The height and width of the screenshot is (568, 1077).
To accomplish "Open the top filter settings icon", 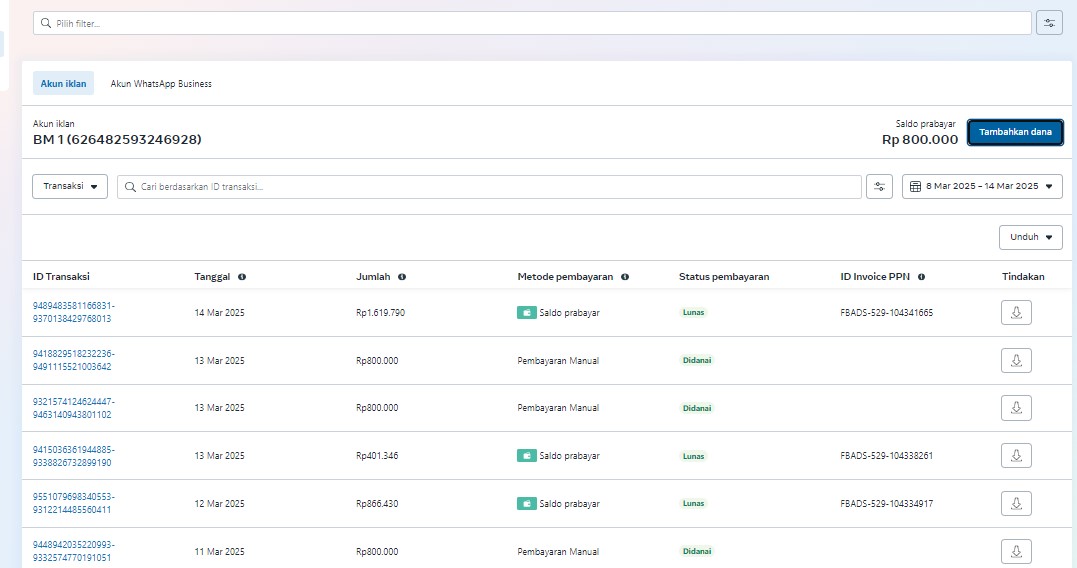I will point(1049,23).
